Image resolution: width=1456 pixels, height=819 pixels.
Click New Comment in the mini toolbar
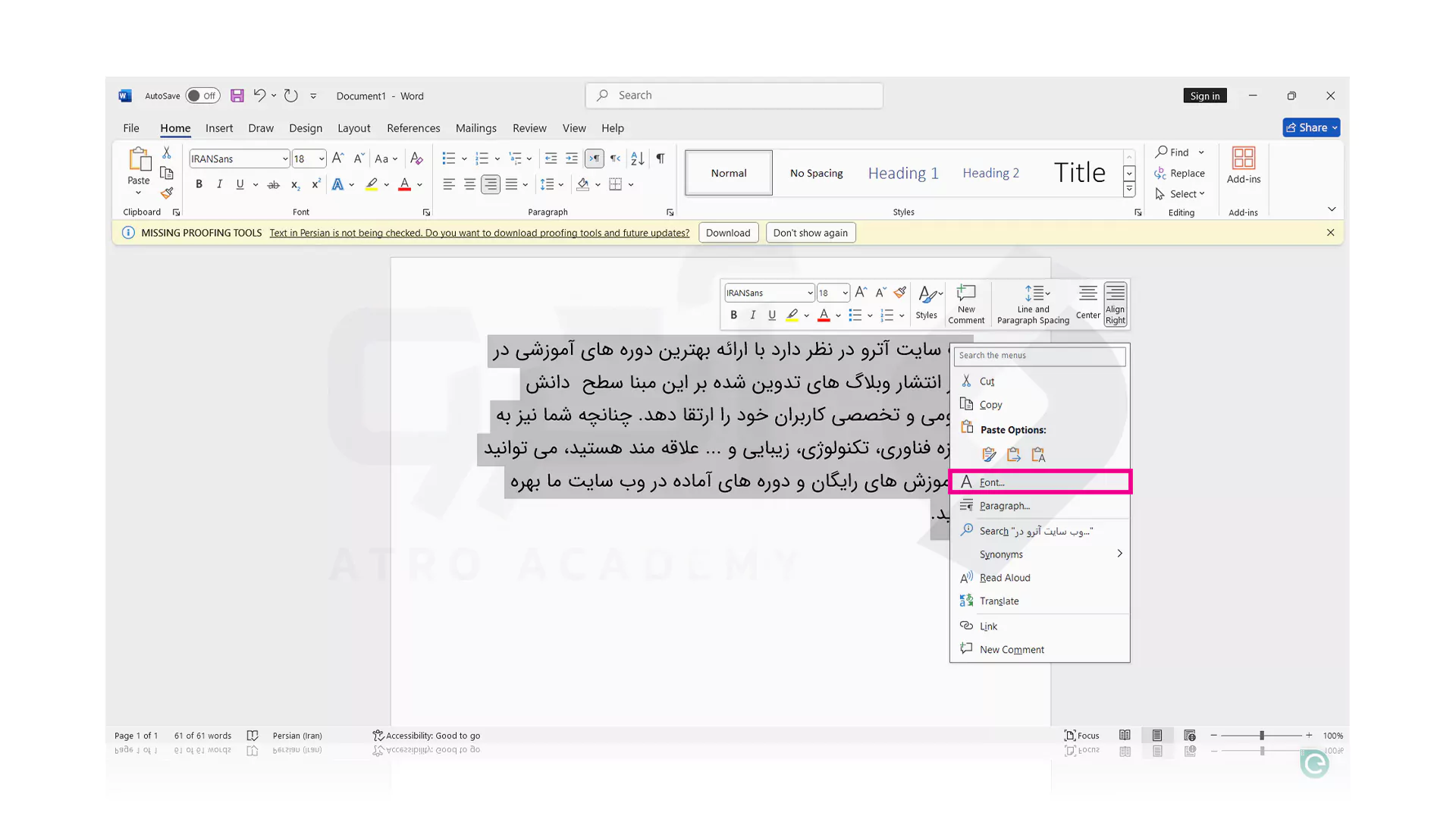tap(966, 304)
